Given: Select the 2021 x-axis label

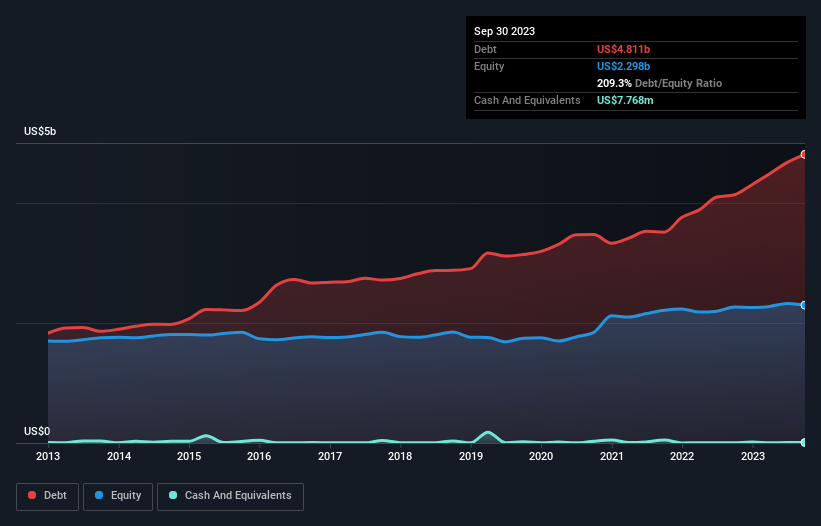Looking at the screenshot, I should pyautogui.click(x=612, y=456).
